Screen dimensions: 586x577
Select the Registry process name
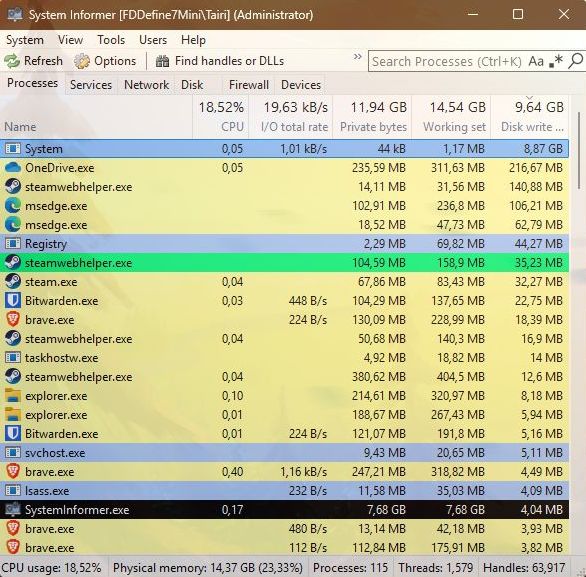(x=46, y=244)
